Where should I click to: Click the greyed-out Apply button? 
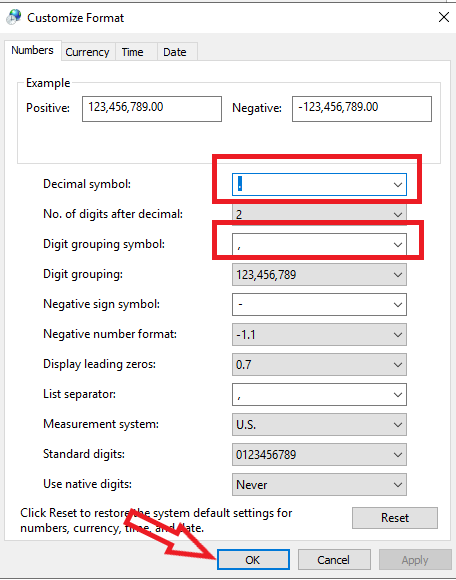pyautogui.click(x=415, y=560)
